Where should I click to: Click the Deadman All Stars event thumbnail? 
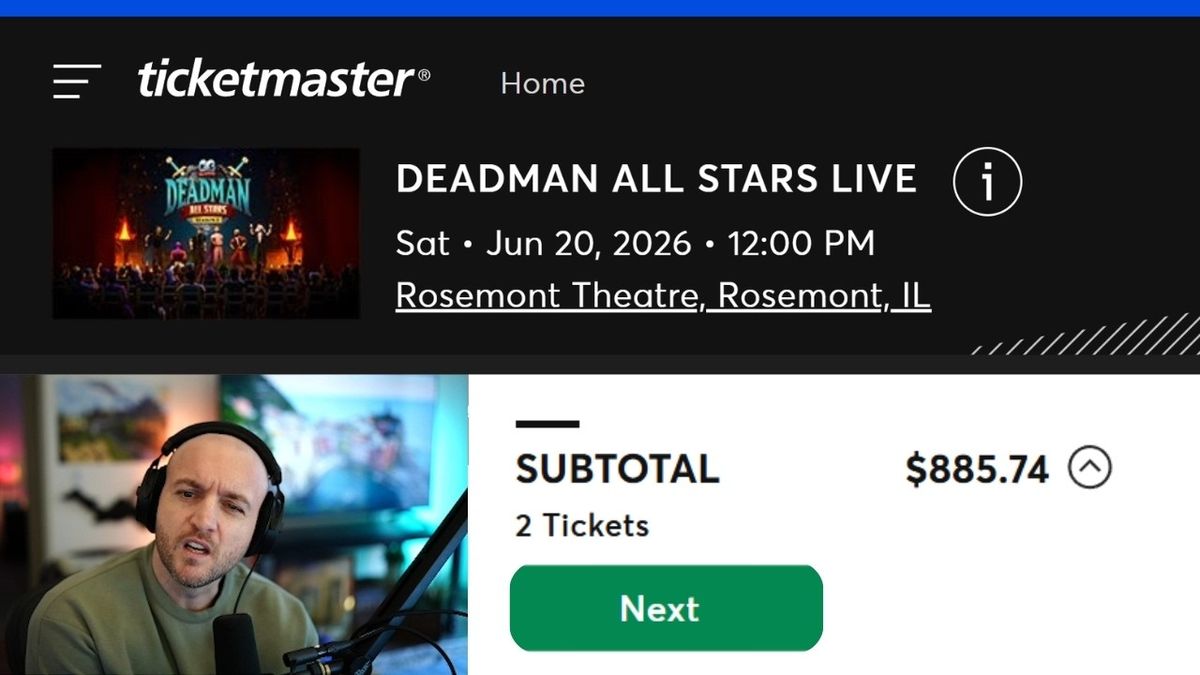(206, 233)
